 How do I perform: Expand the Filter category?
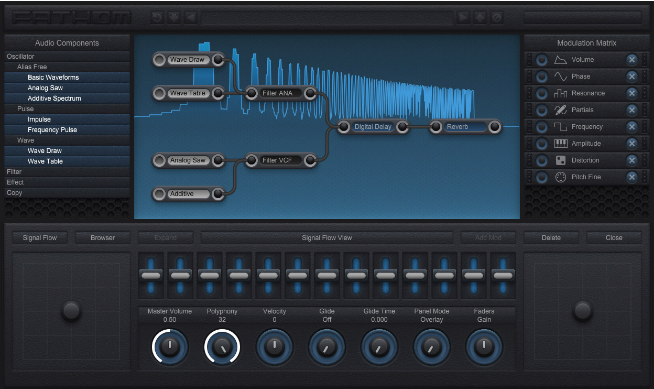(67, 171)
